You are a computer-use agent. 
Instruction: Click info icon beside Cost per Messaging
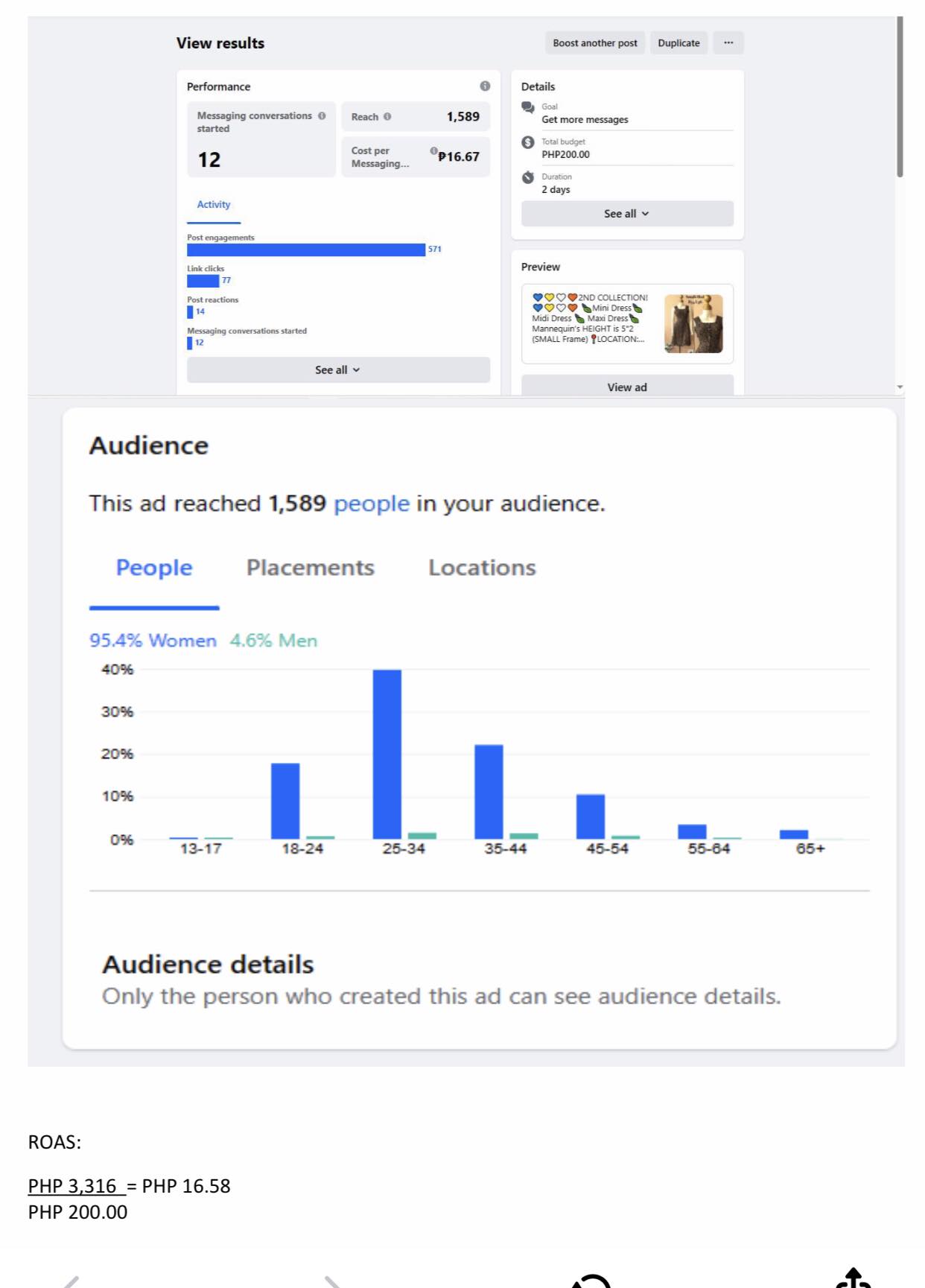pos(433,150)
